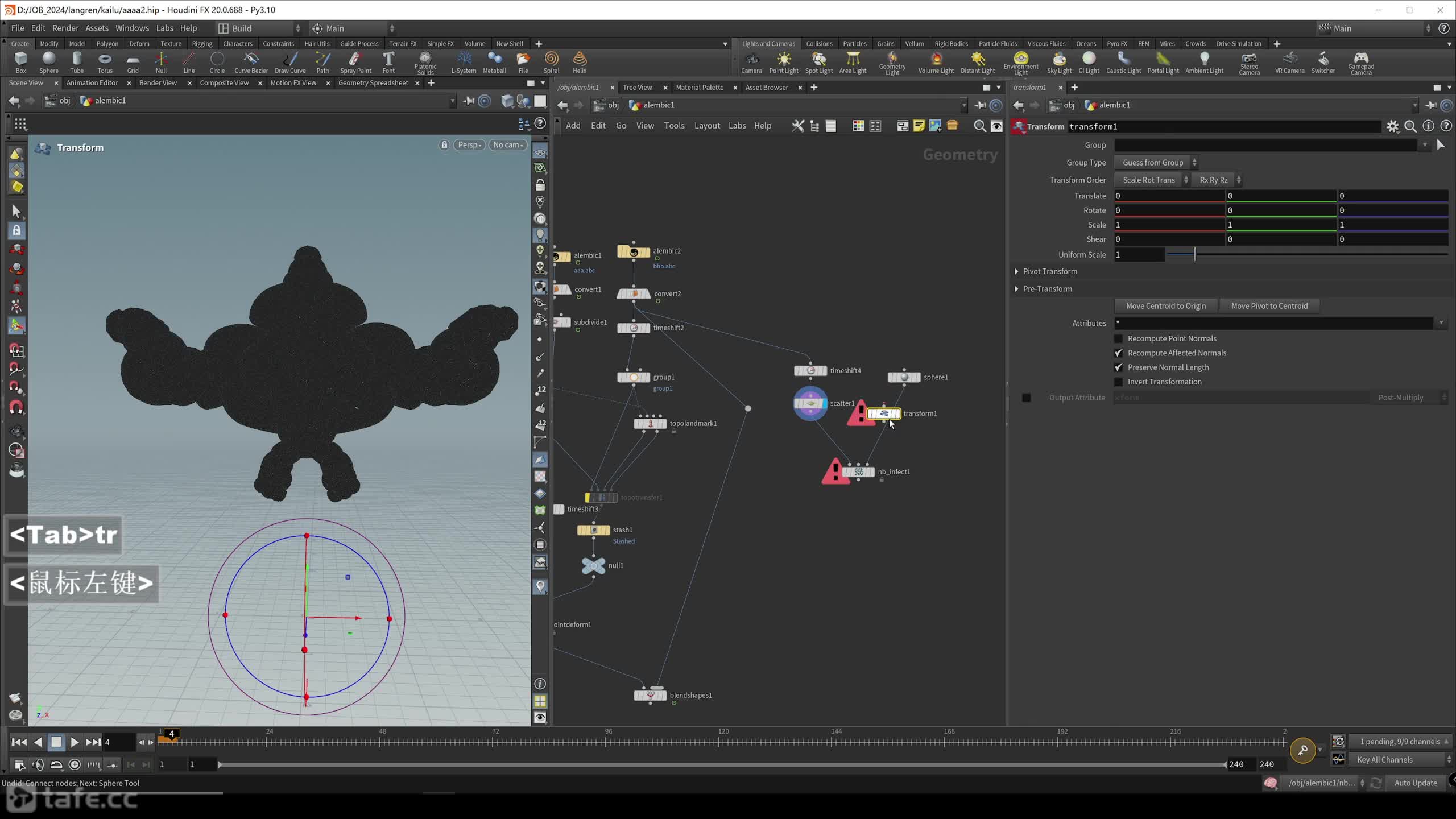The width and height of the screenshot is (1456, 819).
Task: Open the Persp viewport menu
Action: pos(469,145)
